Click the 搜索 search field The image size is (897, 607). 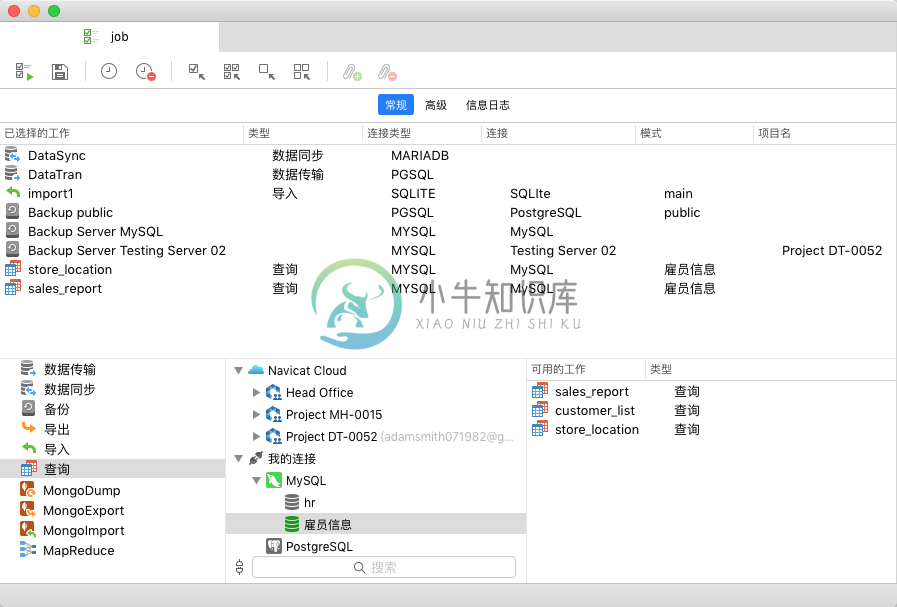pyautogui.click(x=384, y=567)
